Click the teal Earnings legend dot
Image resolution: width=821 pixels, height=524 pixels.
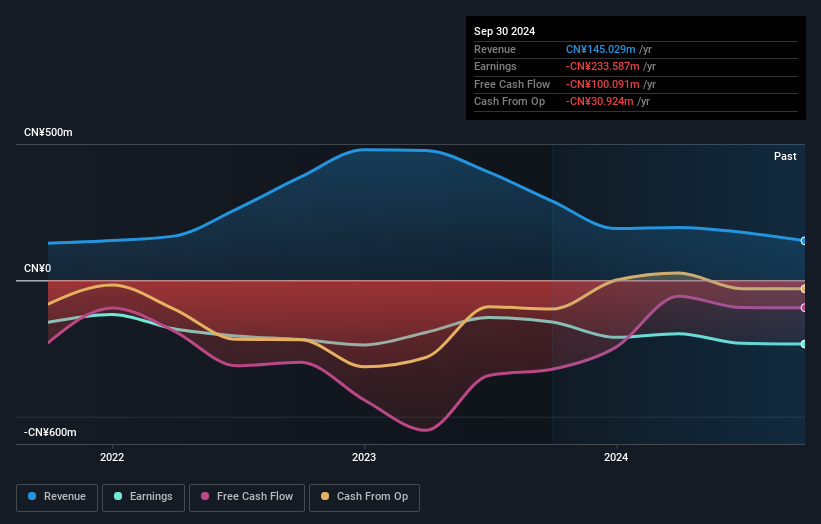point(118,496)
